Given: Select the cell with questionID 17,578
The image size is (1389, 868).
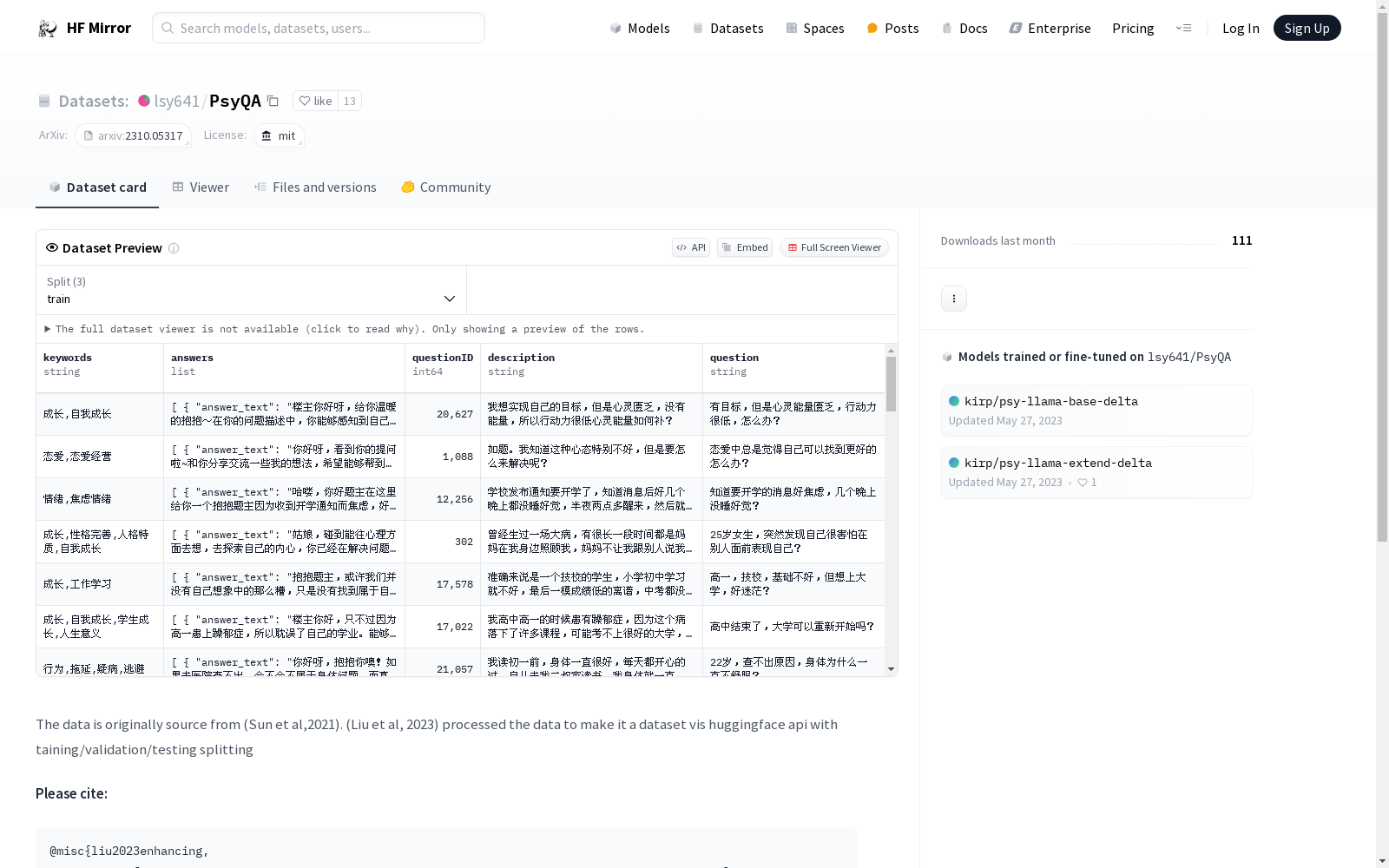Looking at the screenshot, I should (x=443, y=584).
